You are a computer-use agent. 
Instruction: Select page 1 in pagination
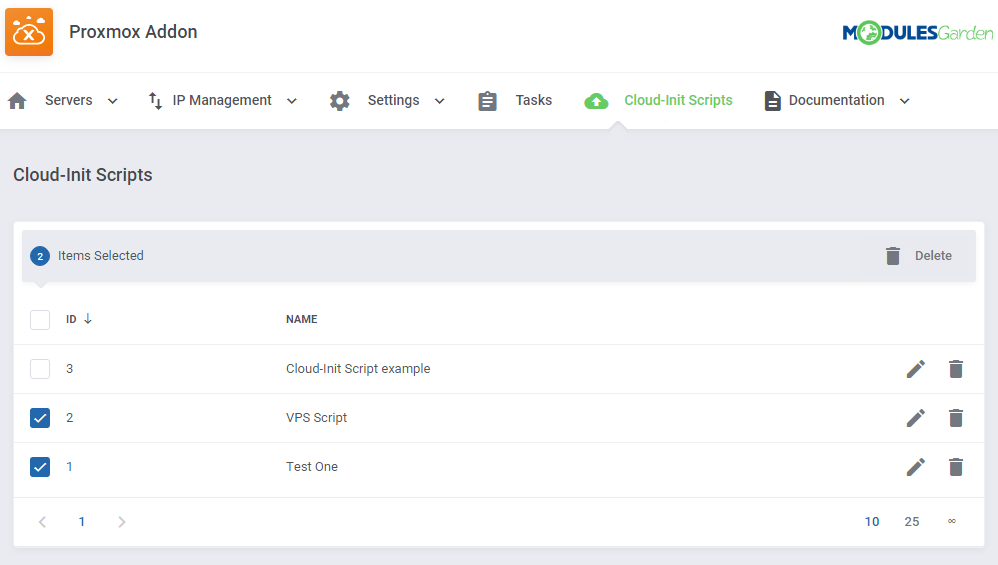[x=81, y=522]
